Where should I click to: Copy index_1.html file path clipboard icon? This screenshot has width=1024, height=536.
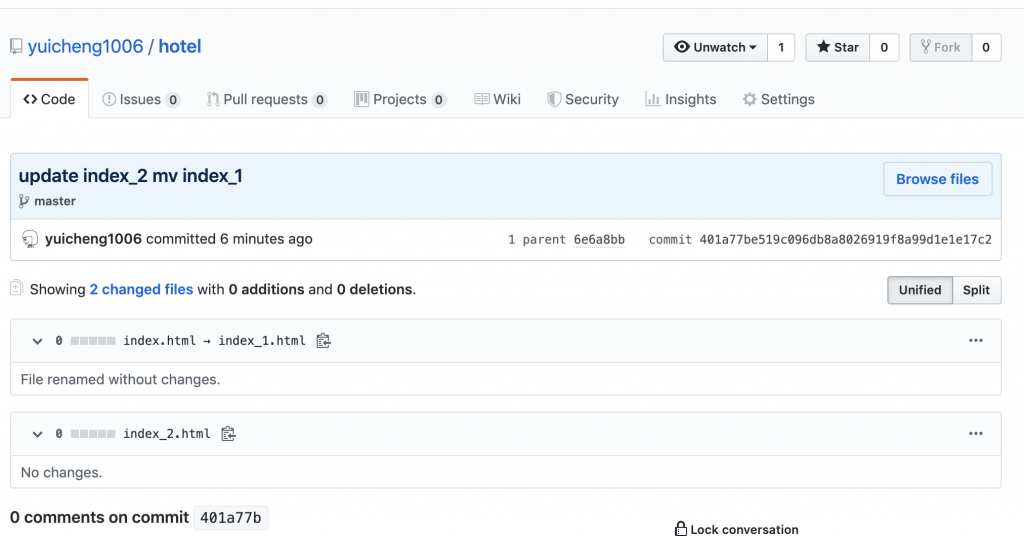323,341
